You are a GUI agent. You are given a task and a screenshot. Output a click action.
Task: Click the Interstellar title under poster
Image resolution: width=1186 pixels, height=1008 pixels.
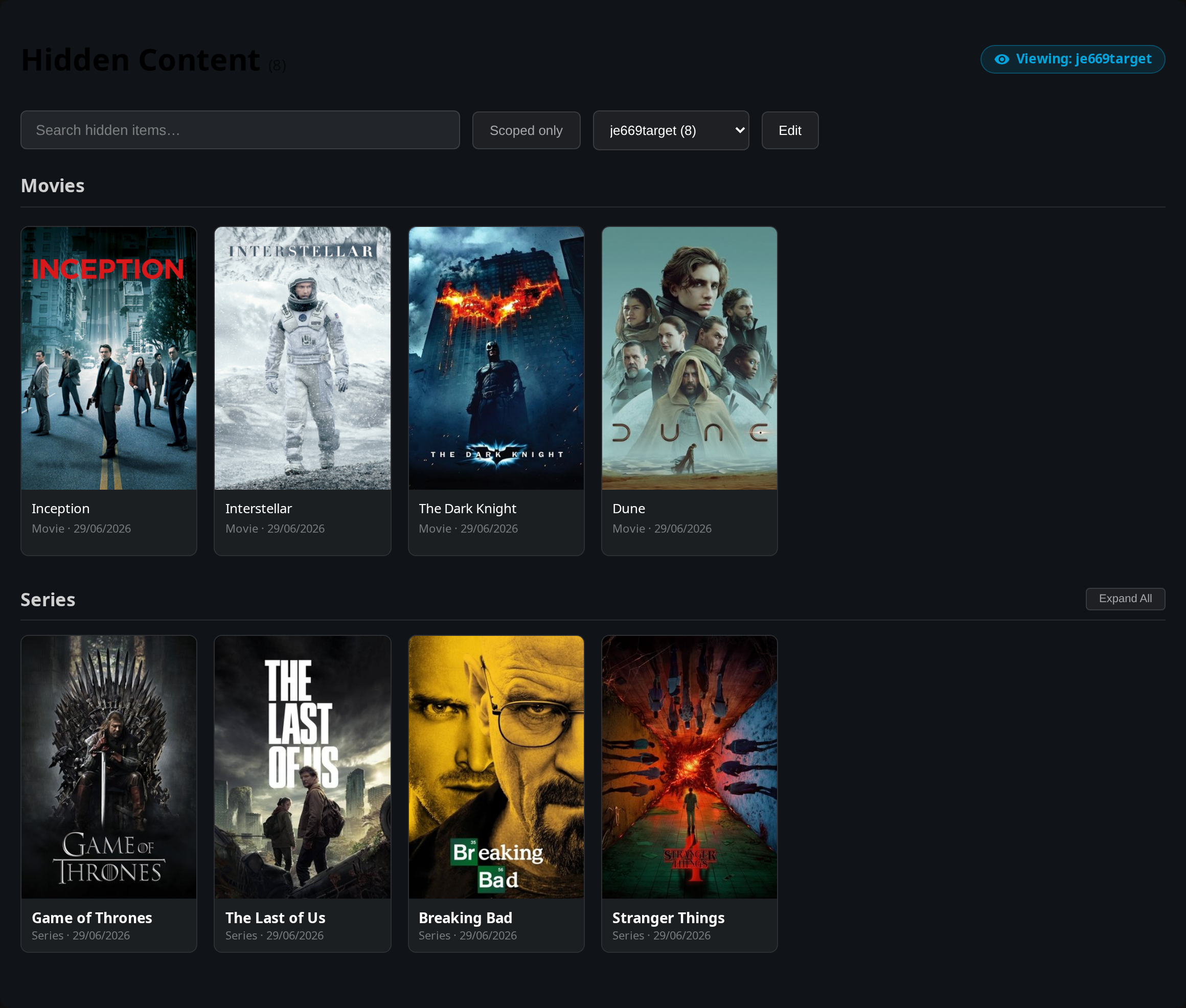258,509
